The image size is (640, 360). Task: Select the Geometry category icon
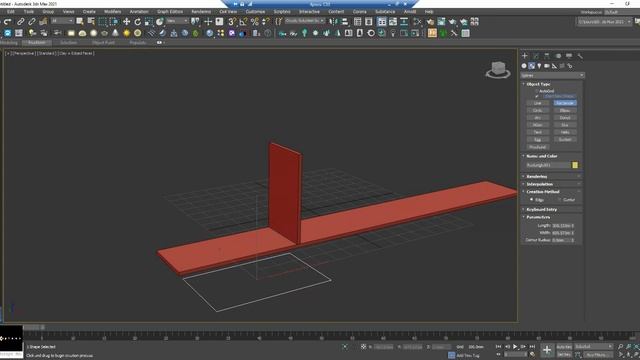click(524, 66)
